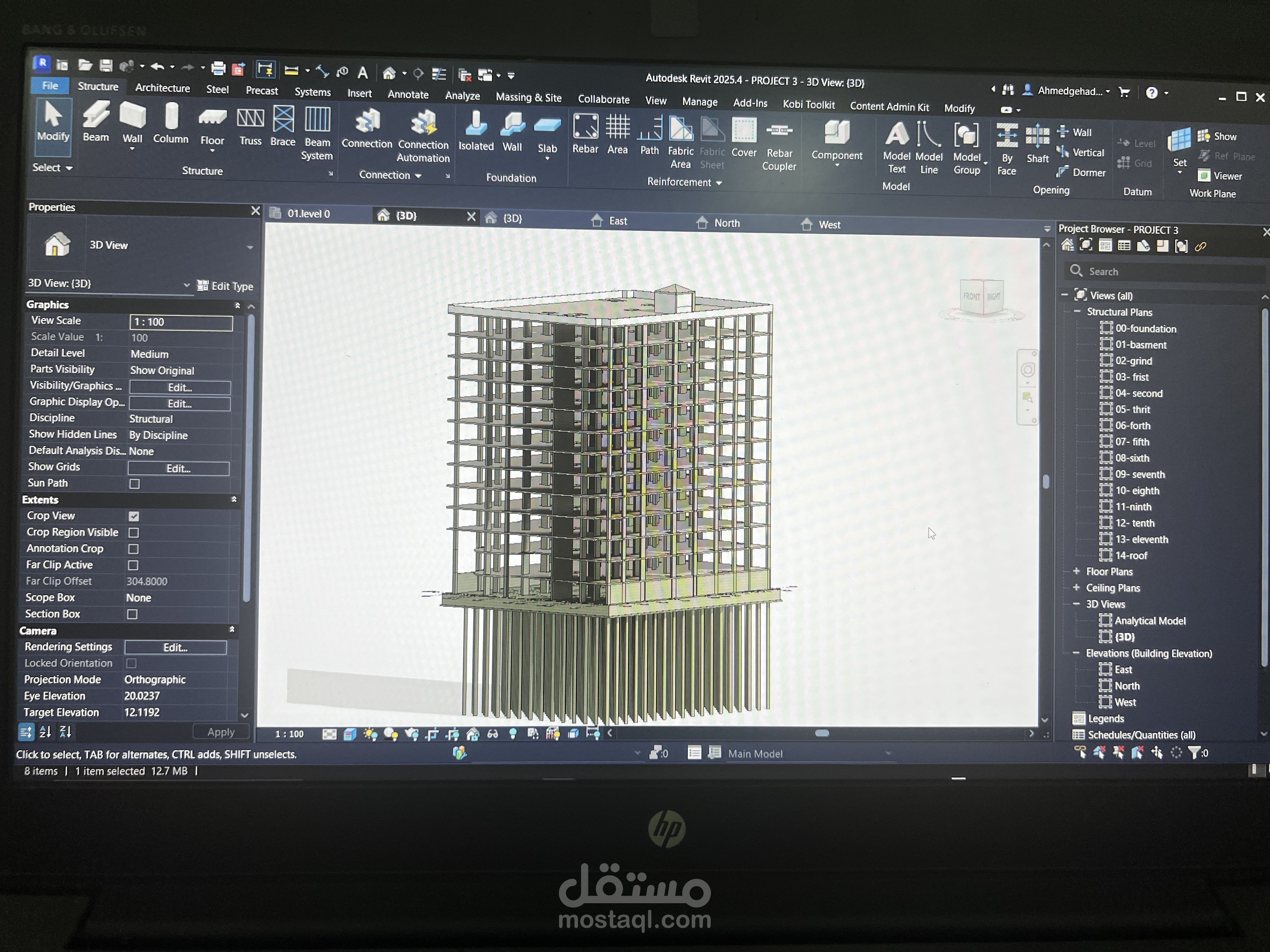Viewport: 1270px width, 952px height.
Task: Select the Area reinforcement tool
Action: pyautogui.click(x=618, y=135)
